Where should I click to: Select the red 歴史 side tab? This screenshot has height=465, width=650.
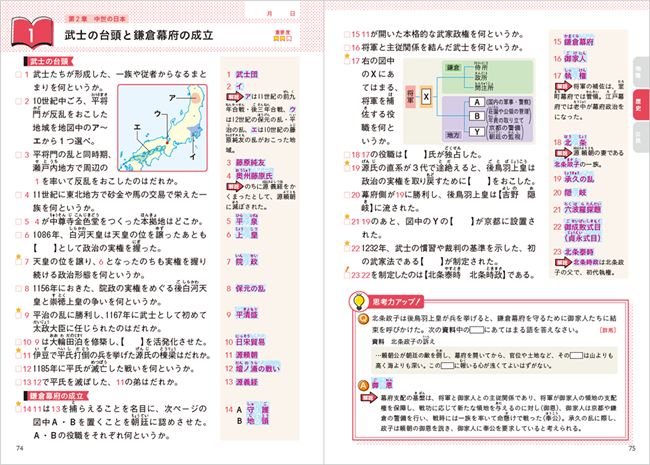(x=639, y=104)
